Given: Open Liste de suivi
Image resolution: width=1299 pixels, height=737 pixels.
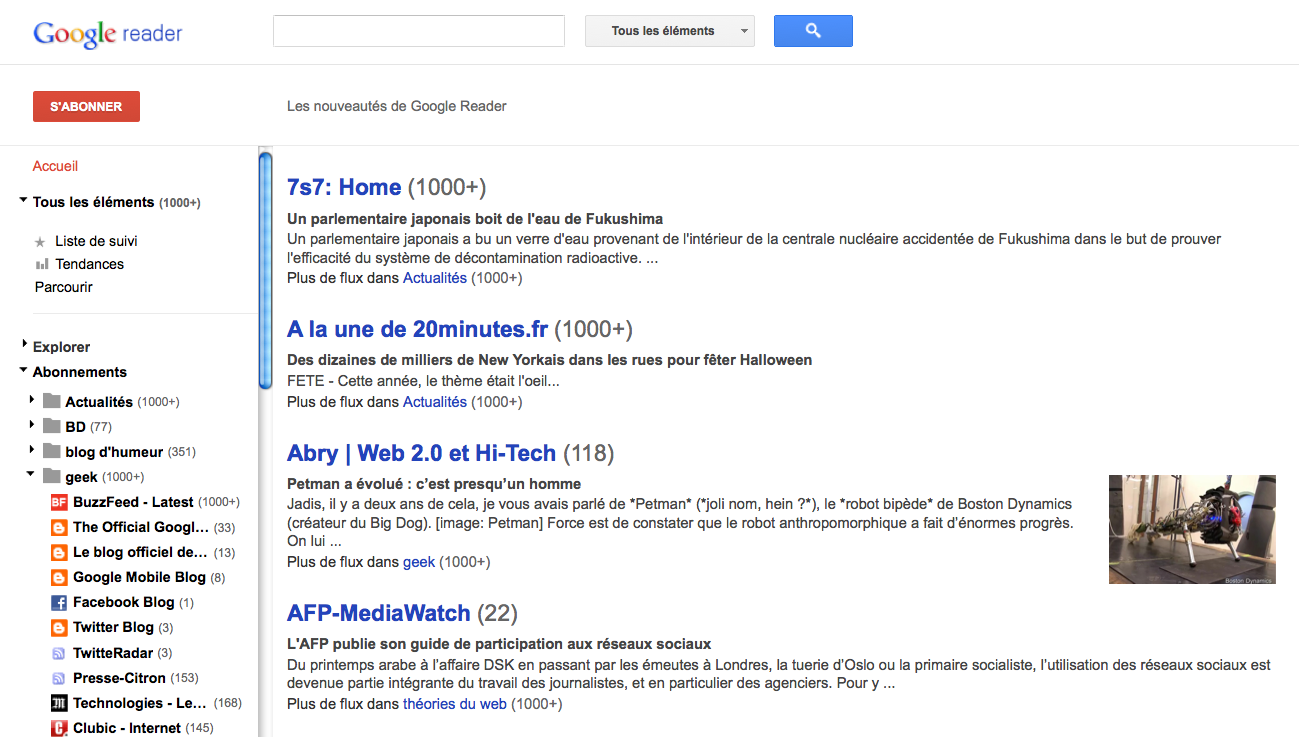Looking at the screenshot, I should point(96,241).
